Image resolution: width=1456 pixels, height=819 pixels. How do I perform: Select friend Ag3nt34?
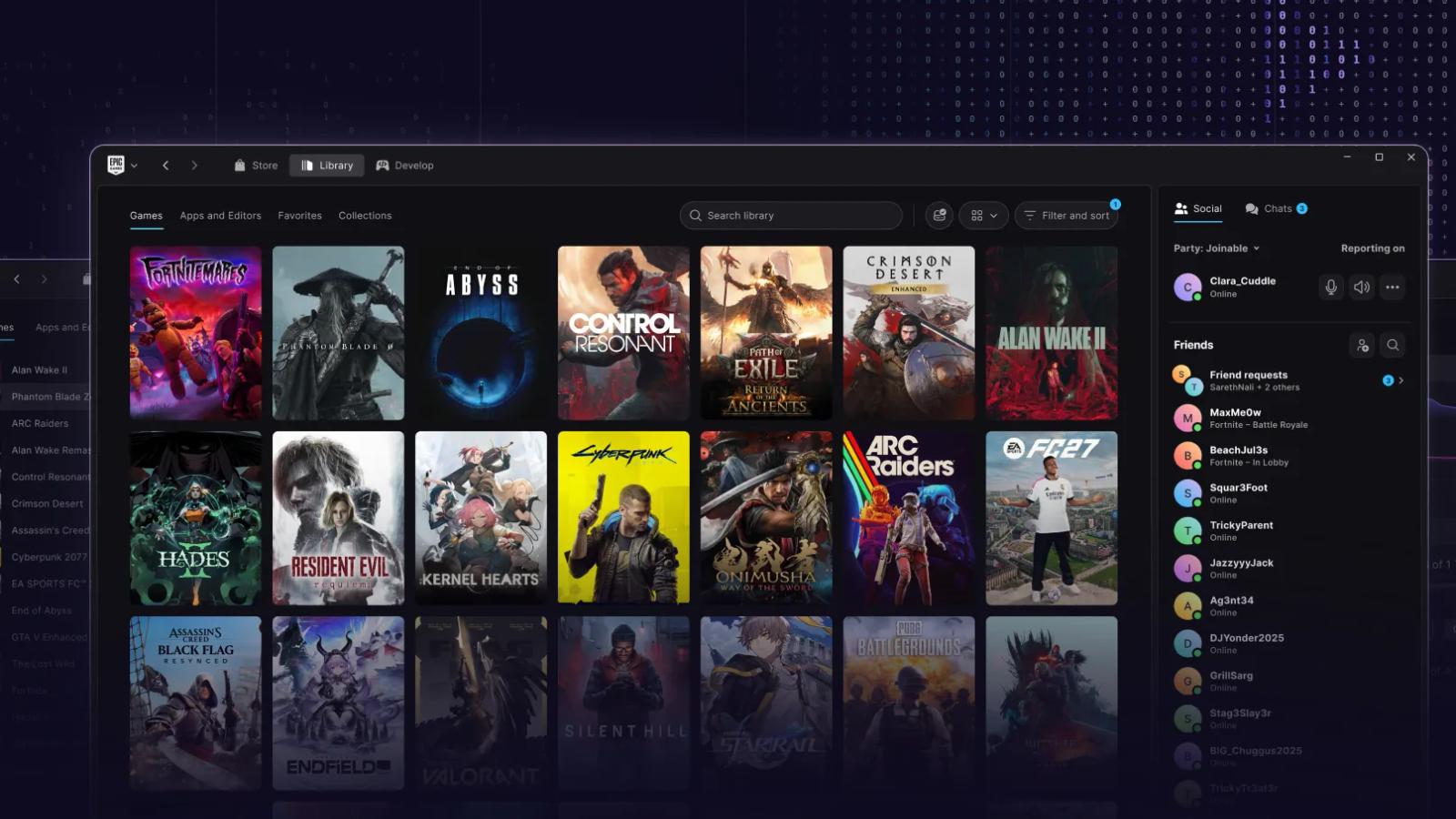[x=1289, y=606]
